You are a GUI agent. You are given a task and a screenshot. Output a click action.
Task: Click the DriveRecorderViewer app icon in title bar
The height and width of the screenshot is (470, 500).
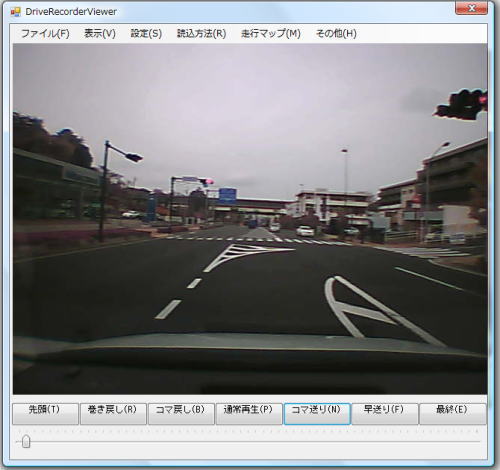pos(16,12)
